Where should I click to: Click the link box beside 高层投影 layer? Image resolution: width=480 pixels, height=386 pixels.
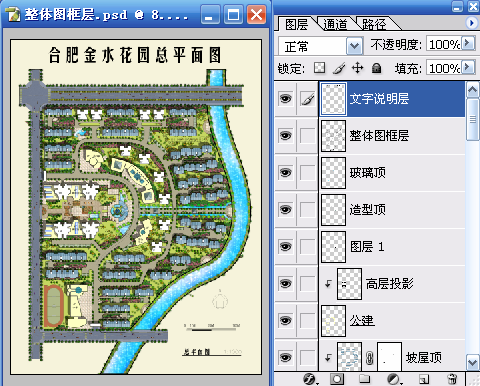point(307,284)
